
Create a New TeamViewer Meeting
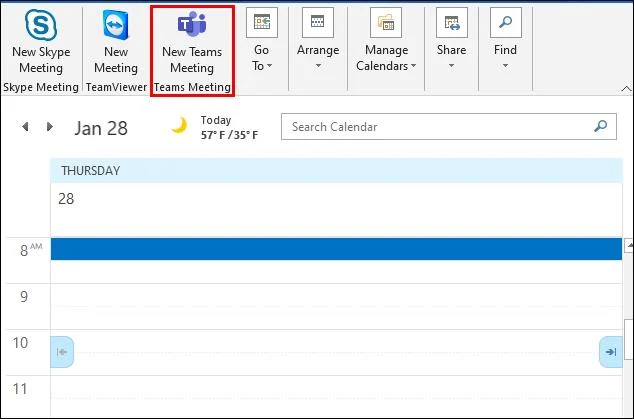click(x=116, y=42)
